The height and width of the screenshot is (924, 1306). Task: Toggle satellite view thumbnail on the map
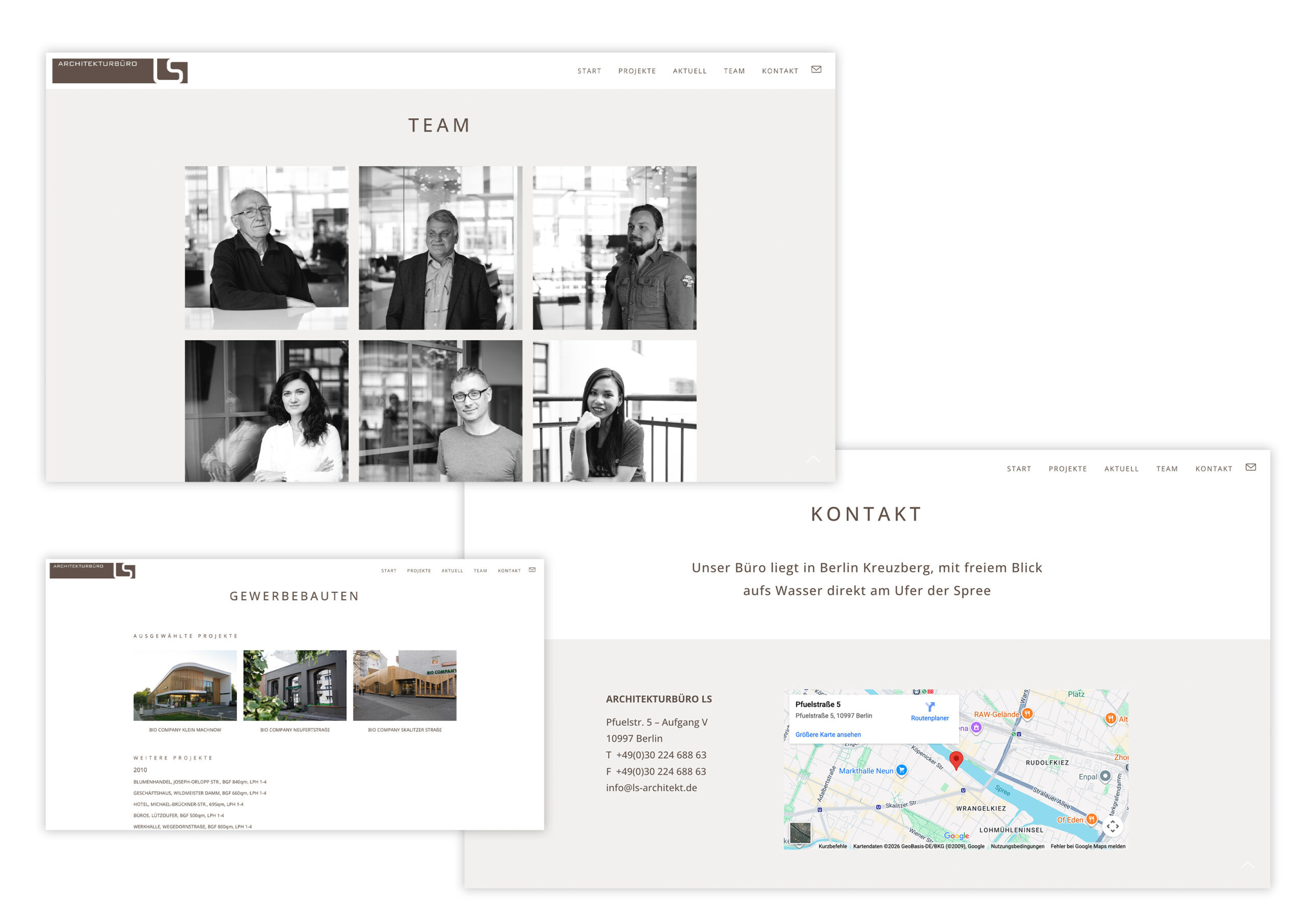799,833
